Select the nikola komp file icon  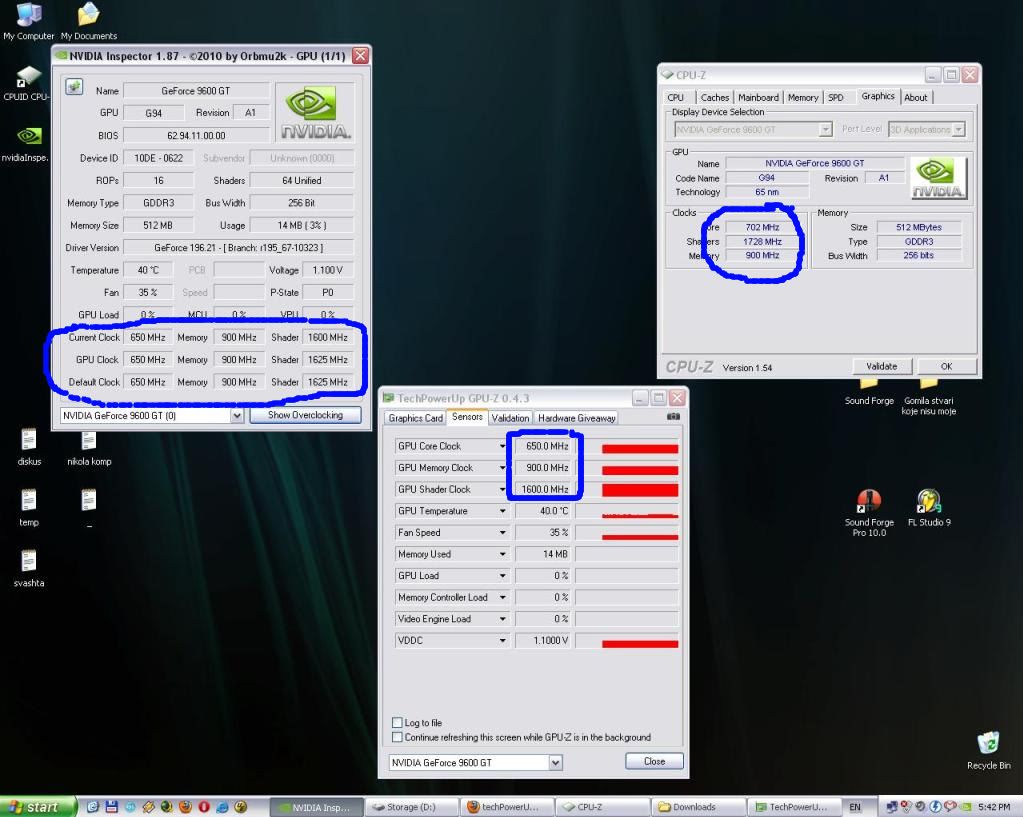pos(89,446)
